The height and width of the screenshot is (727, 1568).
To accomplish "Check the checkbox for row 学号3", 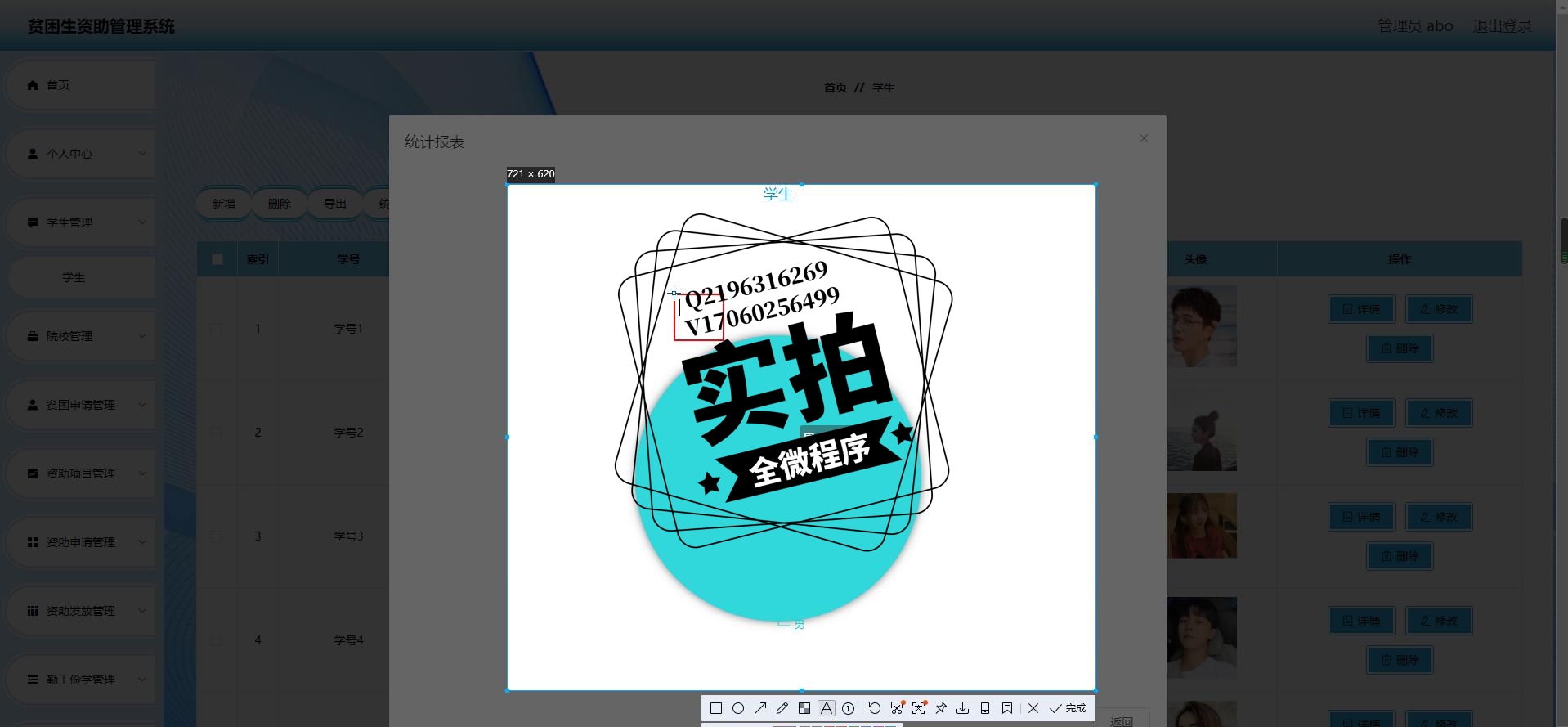I will [x=216, y=536].
